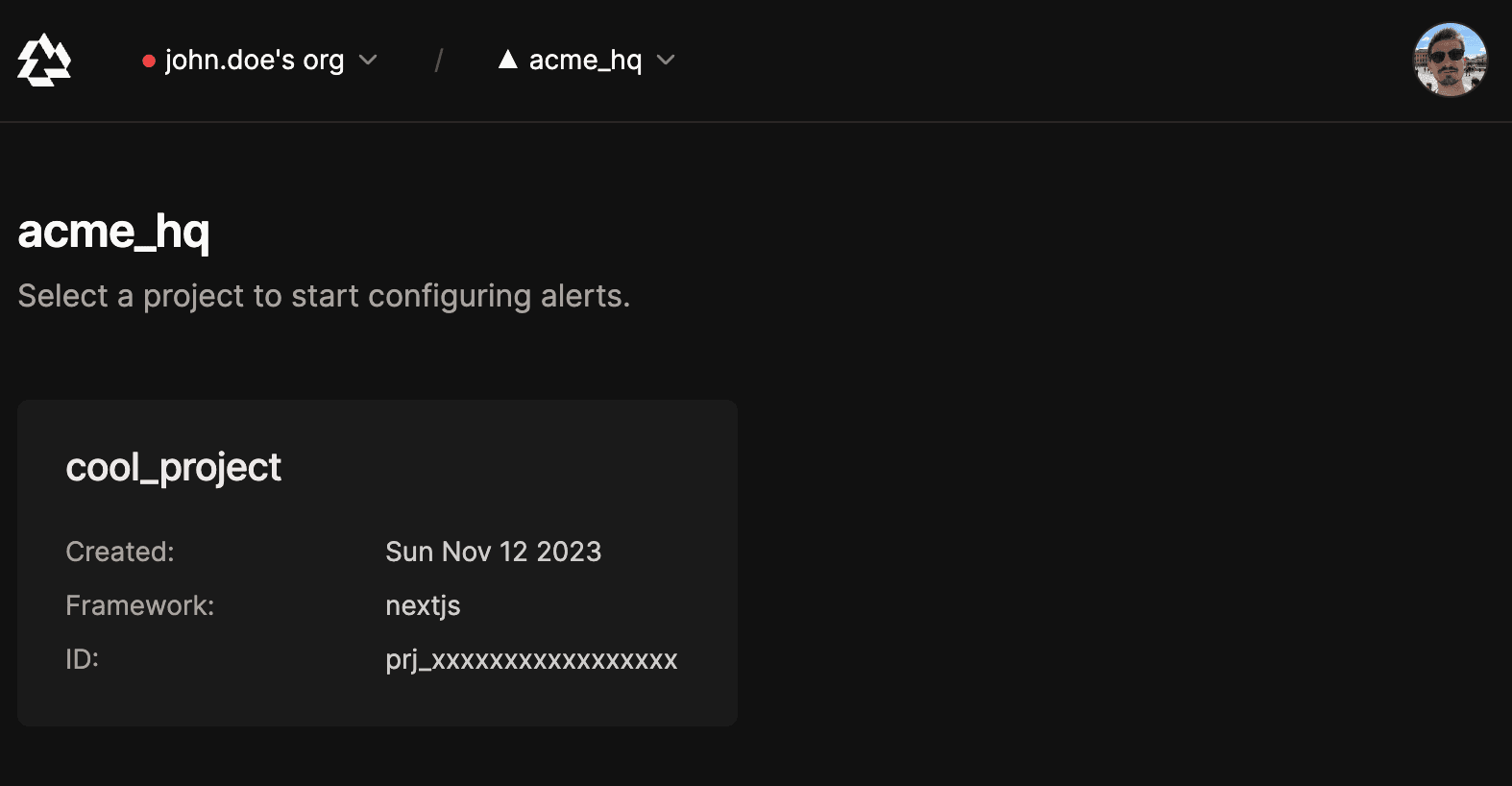The height and width of the screenshot is (786, 1512).
Task: Click the Framework label
Action: tap(140, 605)
